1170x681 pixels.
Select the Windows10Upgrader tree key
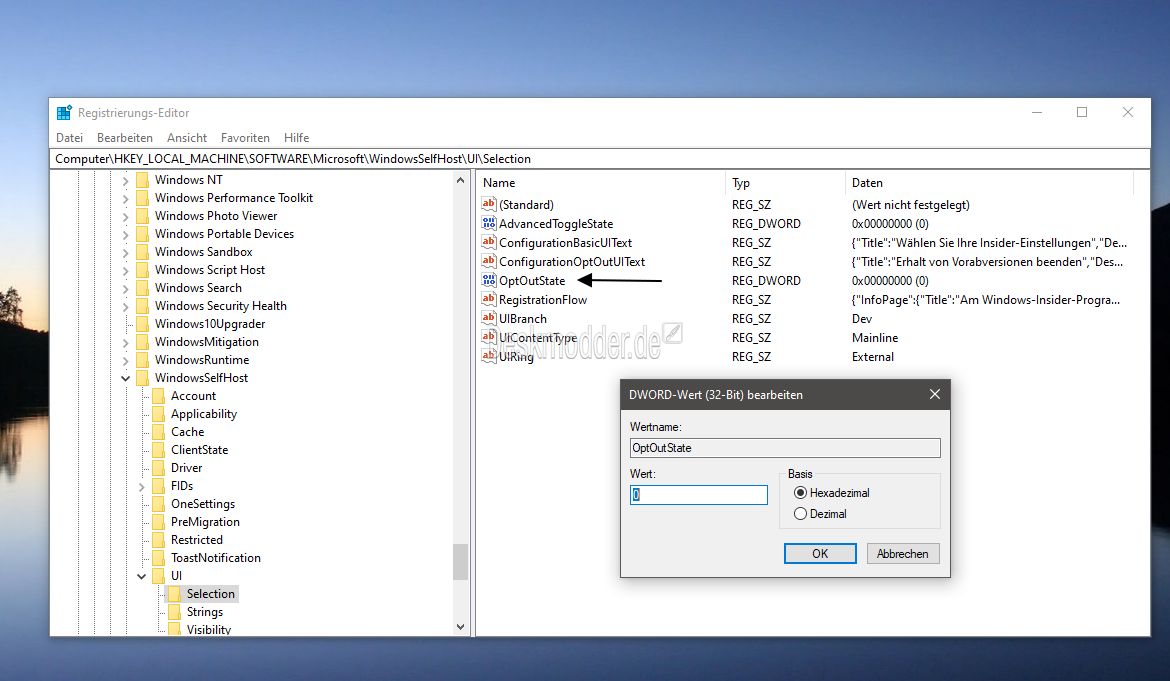coord(210,324)
